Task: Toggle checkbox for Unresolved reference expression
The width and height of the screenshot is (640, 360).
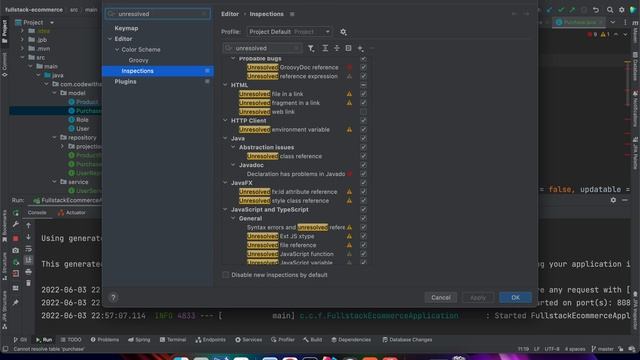Action: pos(363,76)
